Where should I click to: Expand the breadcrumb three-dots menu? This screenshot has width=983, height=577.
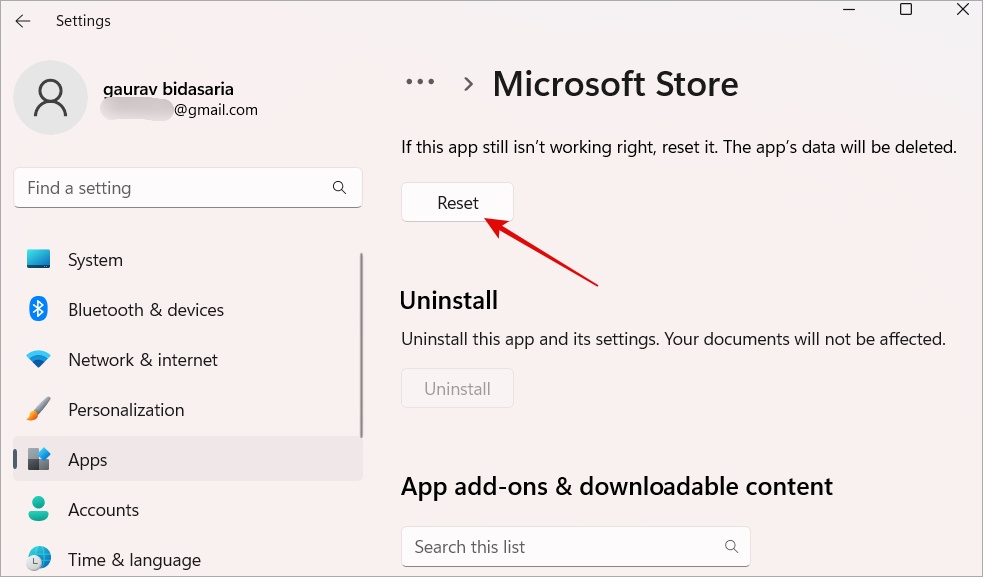pos(420,83)
